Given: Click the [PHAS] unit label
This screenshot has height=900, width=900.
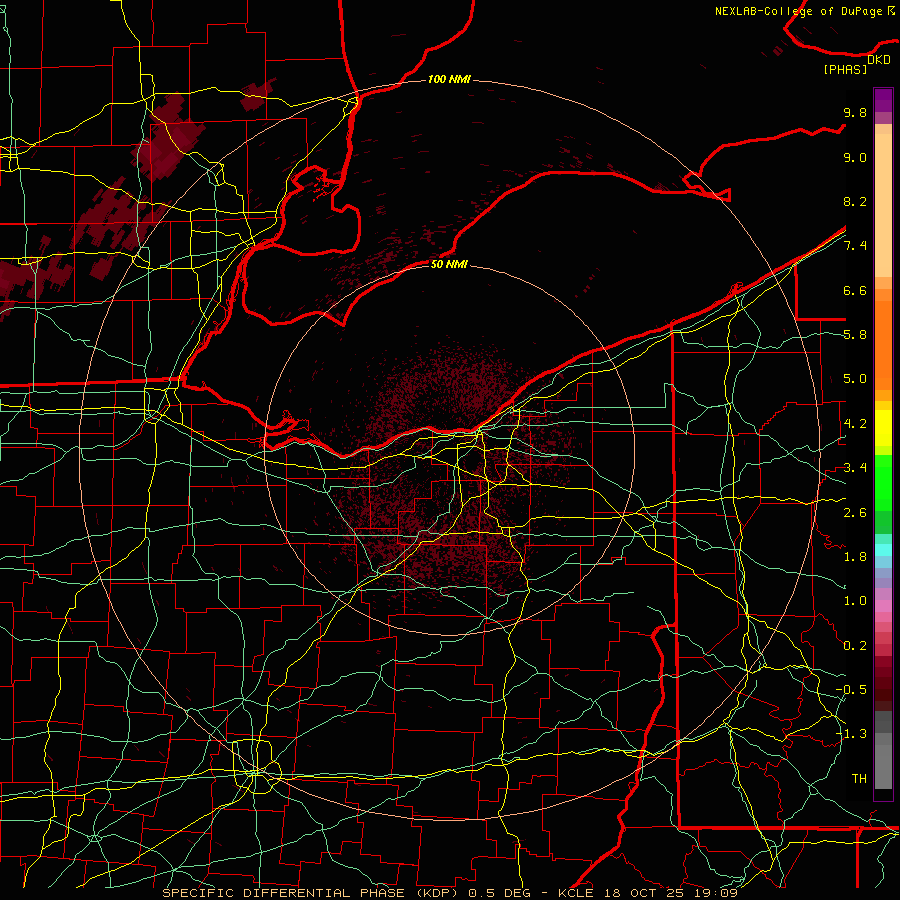Looking at the screenshot, I should click(x=845, y=69).
